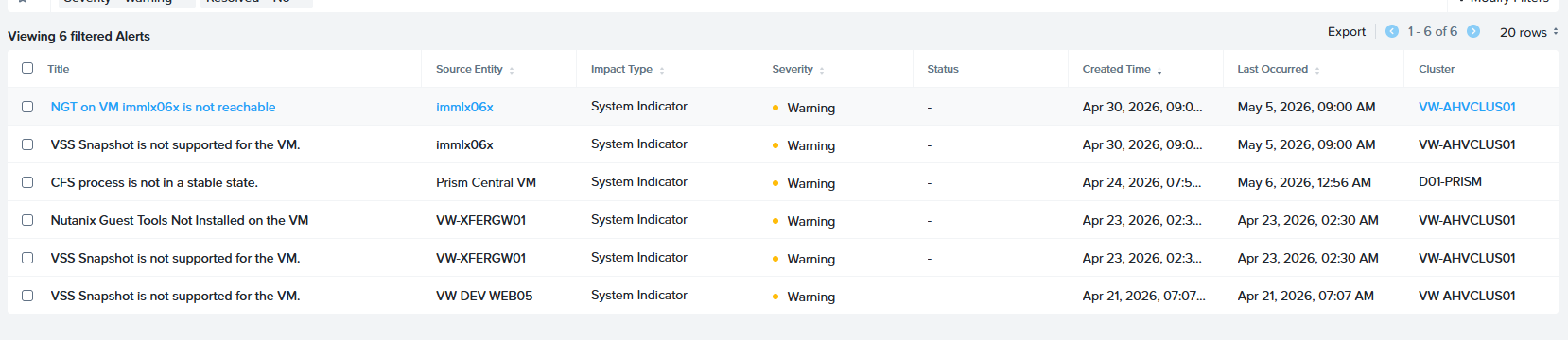1568x340 pixels.
Task: Go to the next page of alerts
Action: coord(1472,31)
